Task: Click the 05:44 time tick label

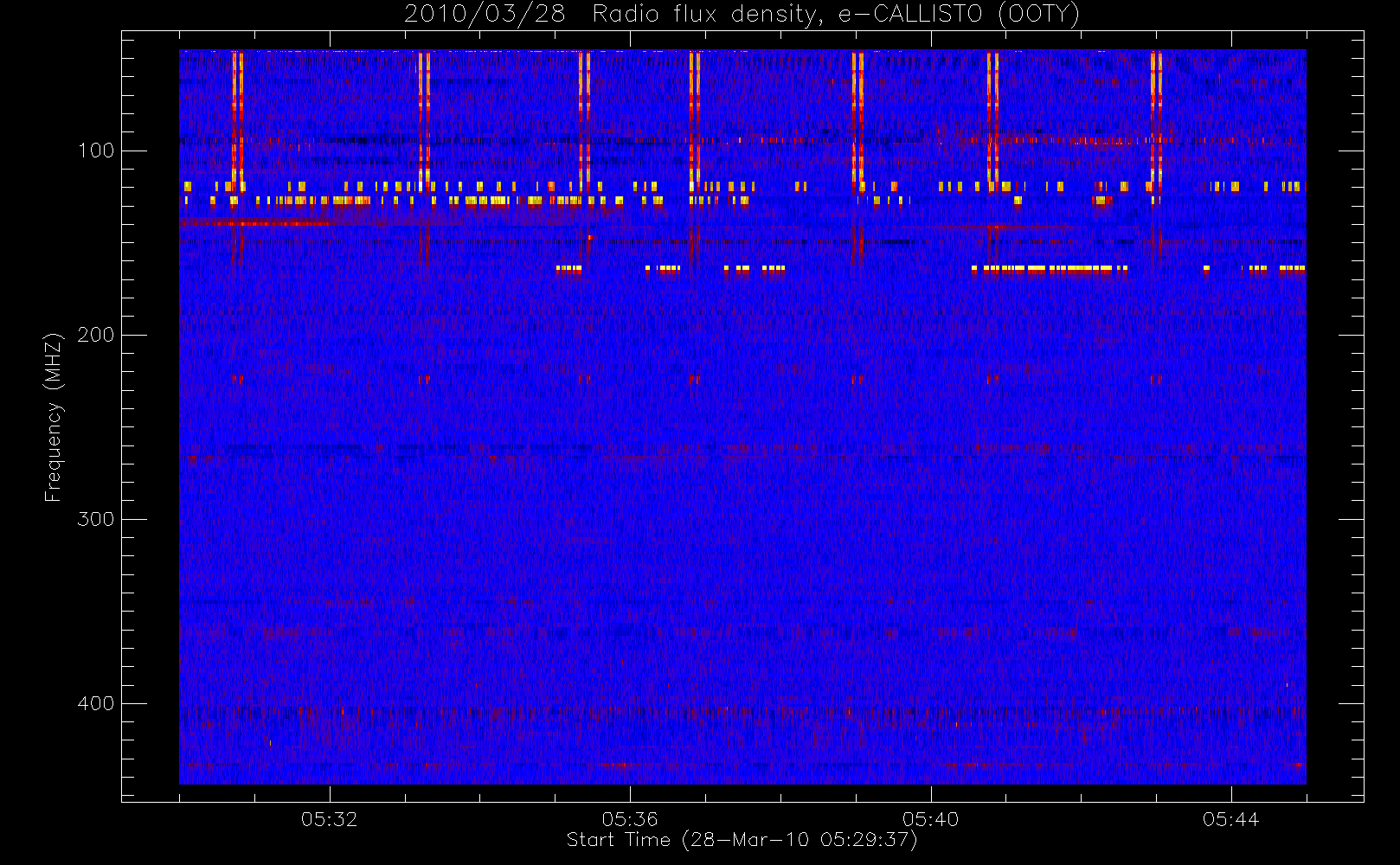Action: pos(1230,819)
